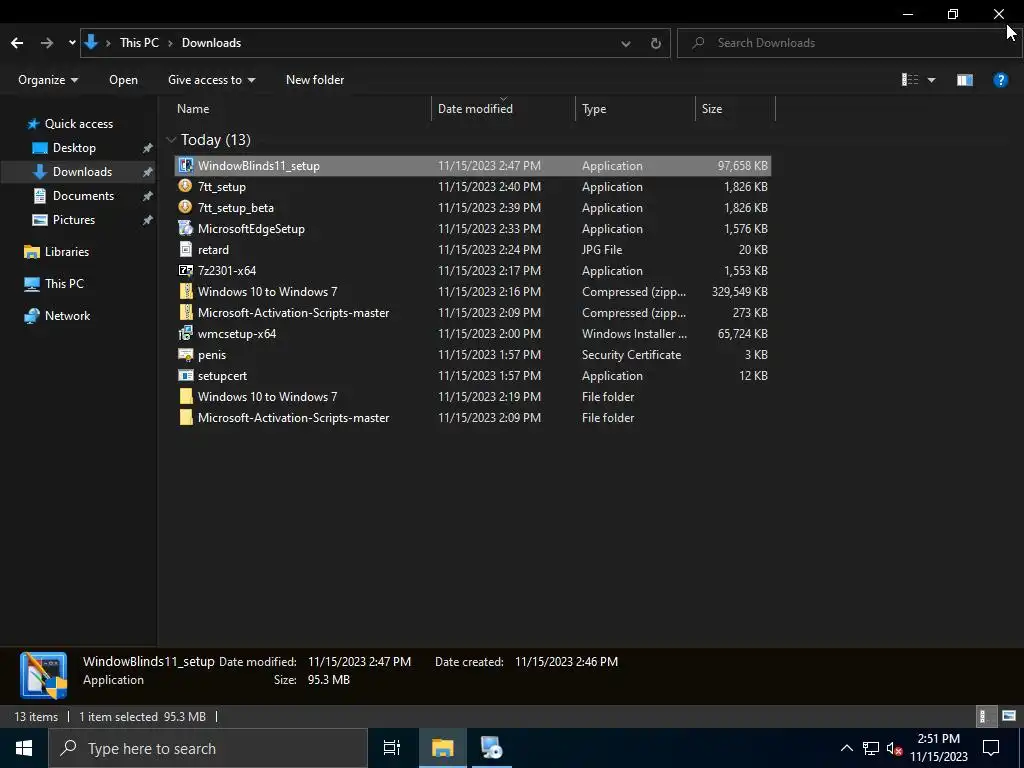The height and width of the screenshot is (768, 1024).
Task: Open the address bar history chevron
Action: click(626, 44)
